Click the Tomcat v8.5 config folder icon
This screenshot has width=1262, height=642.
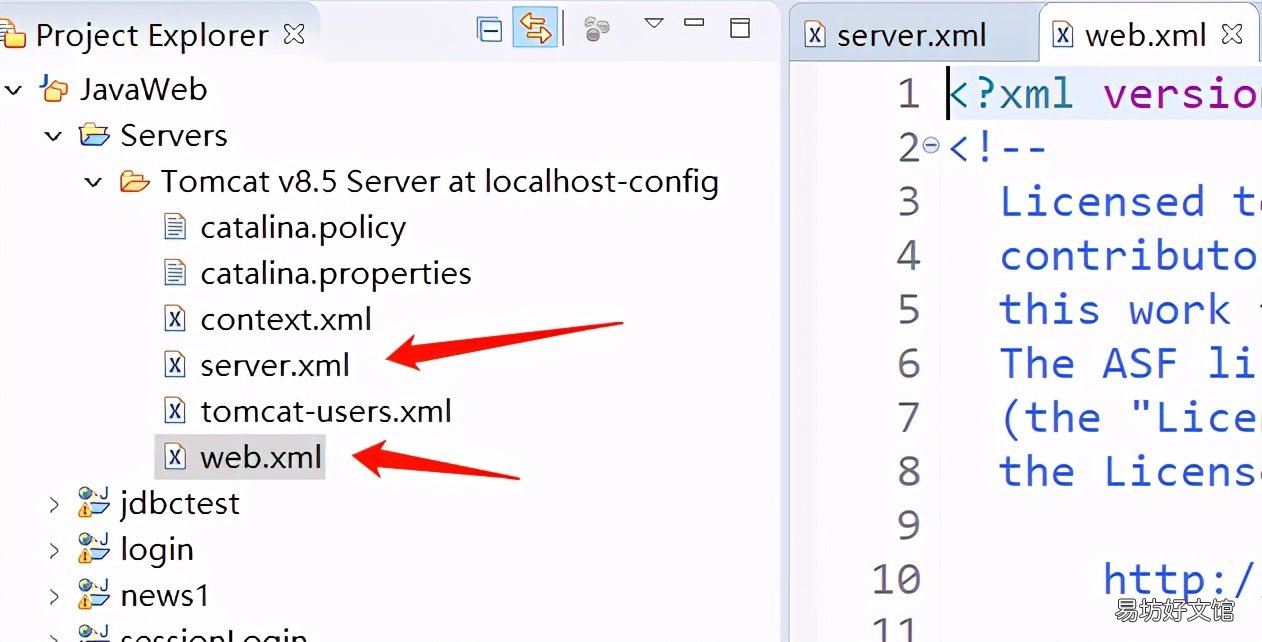134,181
